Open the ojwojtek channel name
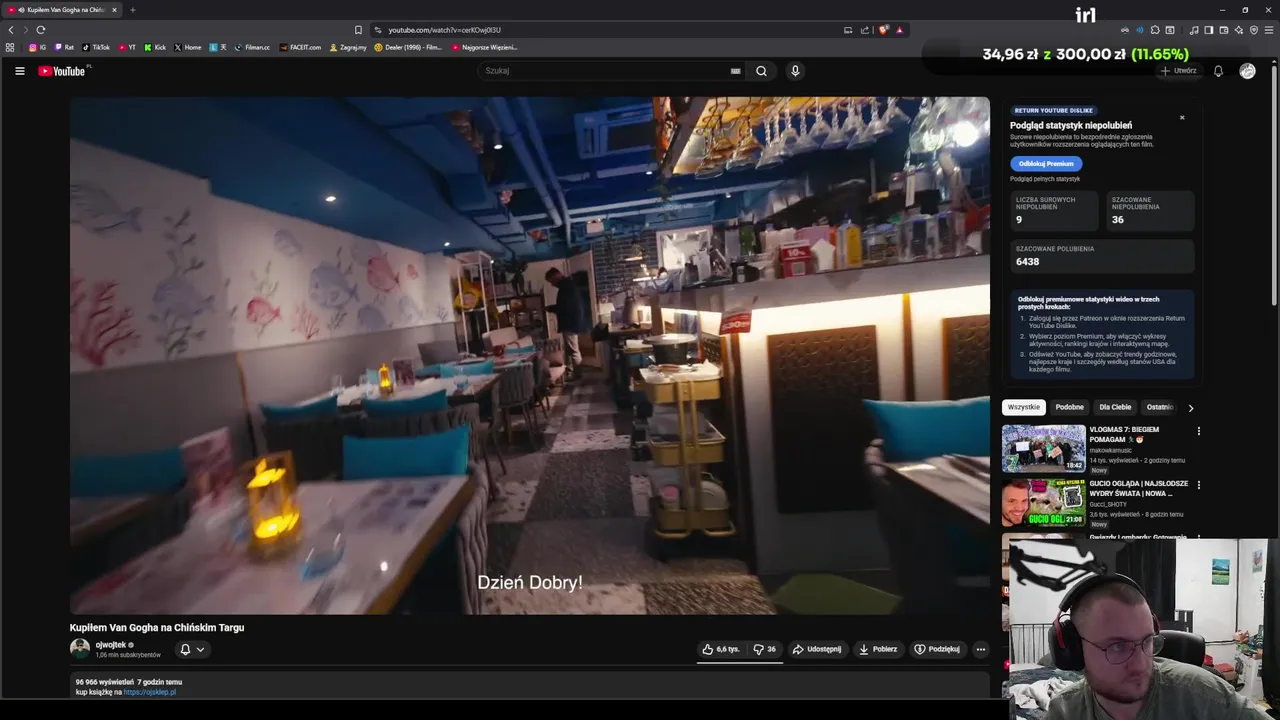The image size is (1280, 720). 110,645
